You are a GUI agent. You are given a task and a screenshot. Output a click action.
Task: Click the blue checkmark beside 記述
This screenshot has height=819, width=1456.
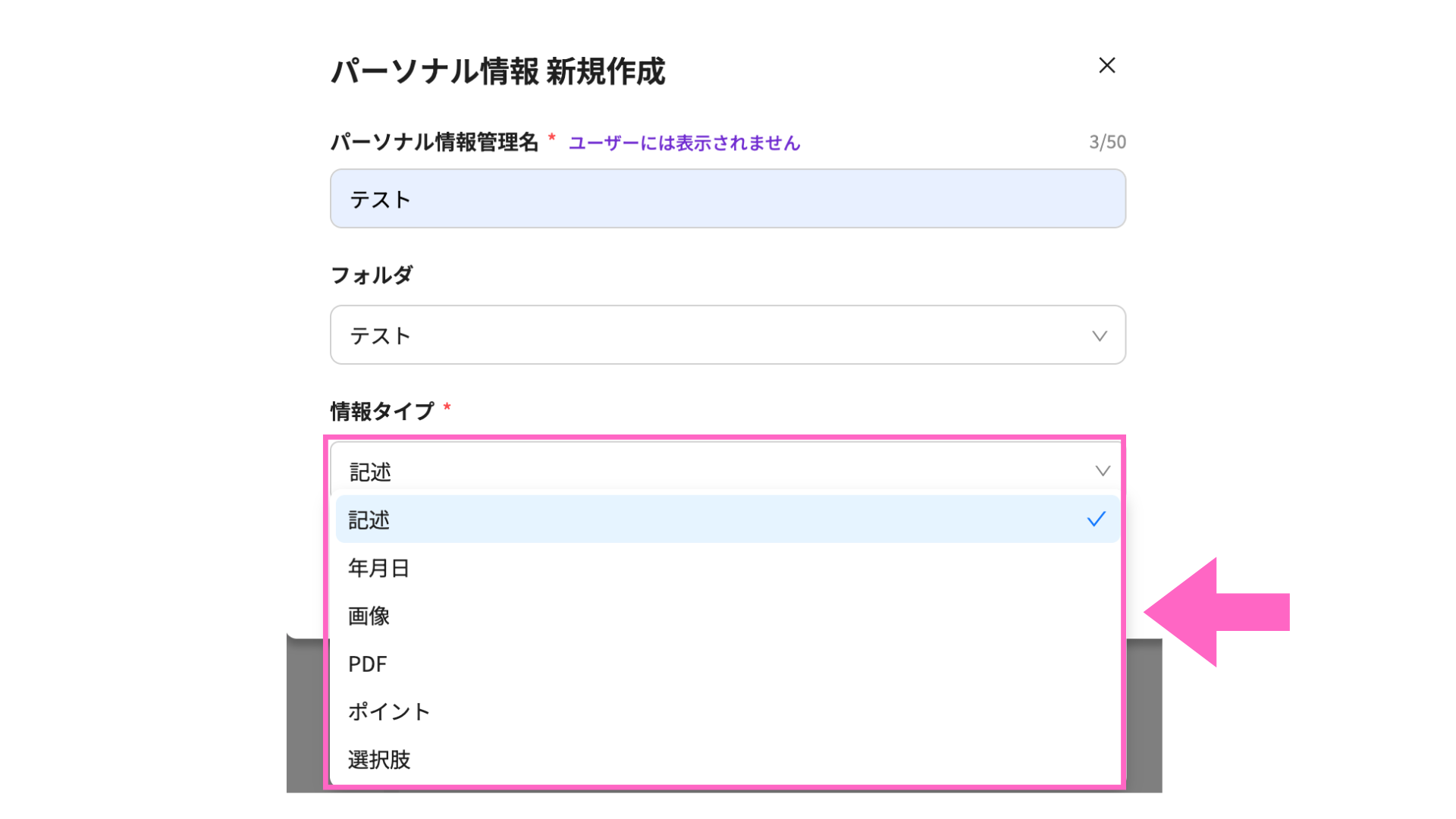tap(1096, 519)
